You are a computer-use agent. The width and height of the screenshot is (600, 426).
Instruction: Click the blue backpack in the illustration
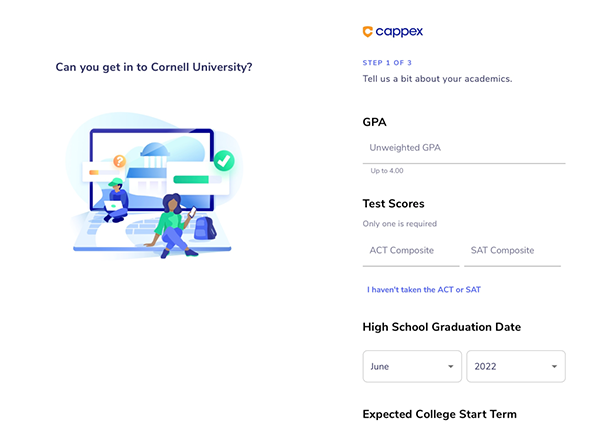(x=205, y=228)
